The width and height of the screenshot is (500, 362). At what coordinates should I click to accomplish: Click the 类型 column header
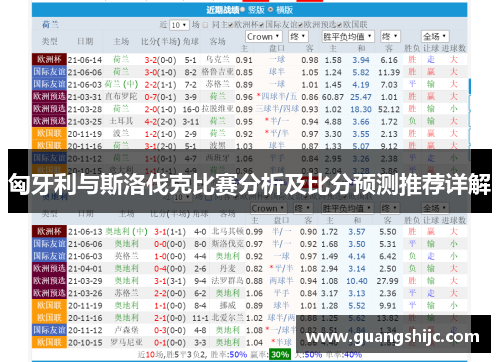click(50, 42)
